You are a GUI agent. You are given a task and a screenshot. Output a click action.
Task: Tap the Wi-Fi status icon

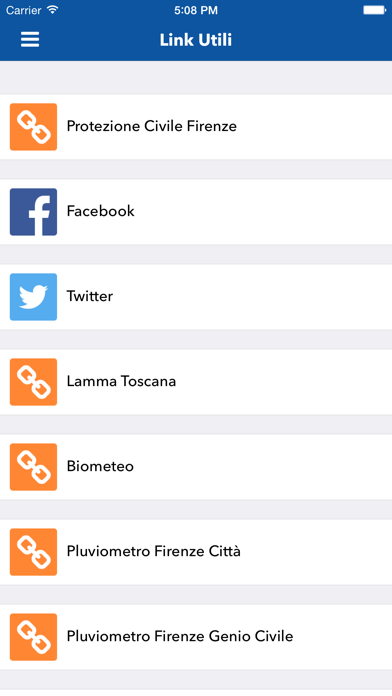53,10
